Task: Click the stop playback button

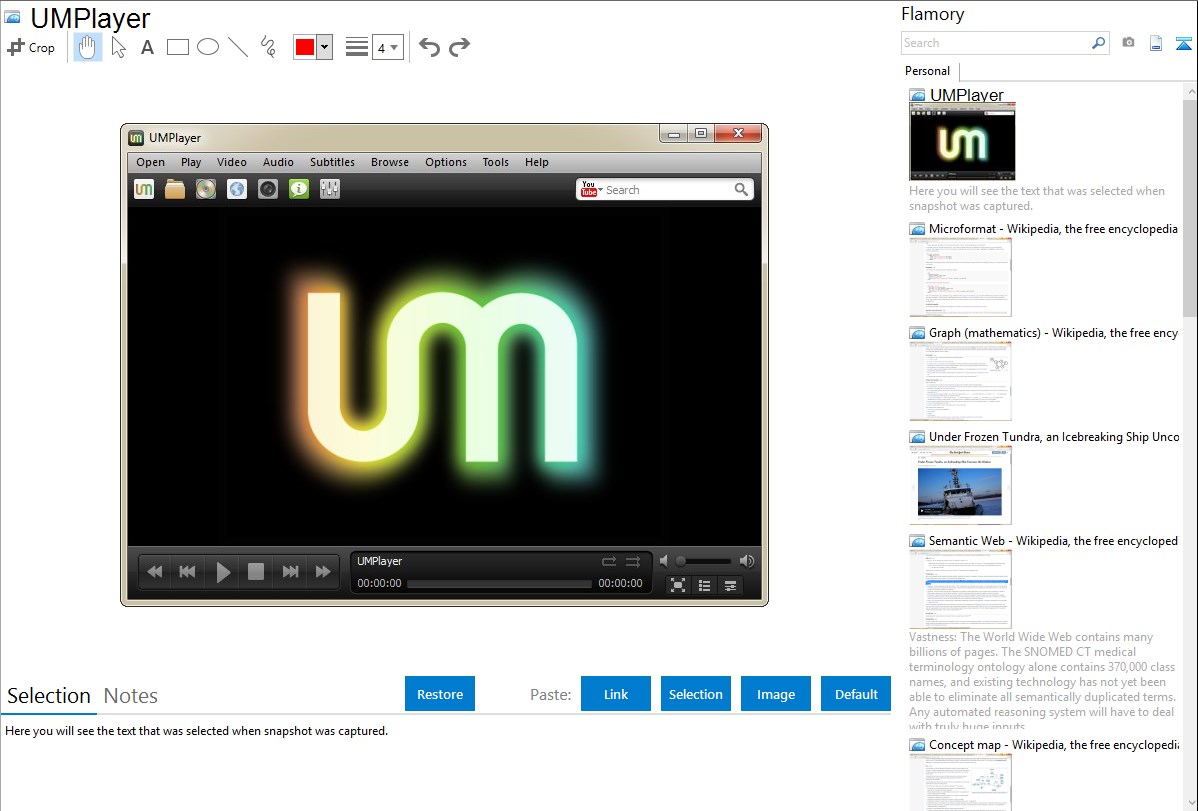Action: [256, 572]
